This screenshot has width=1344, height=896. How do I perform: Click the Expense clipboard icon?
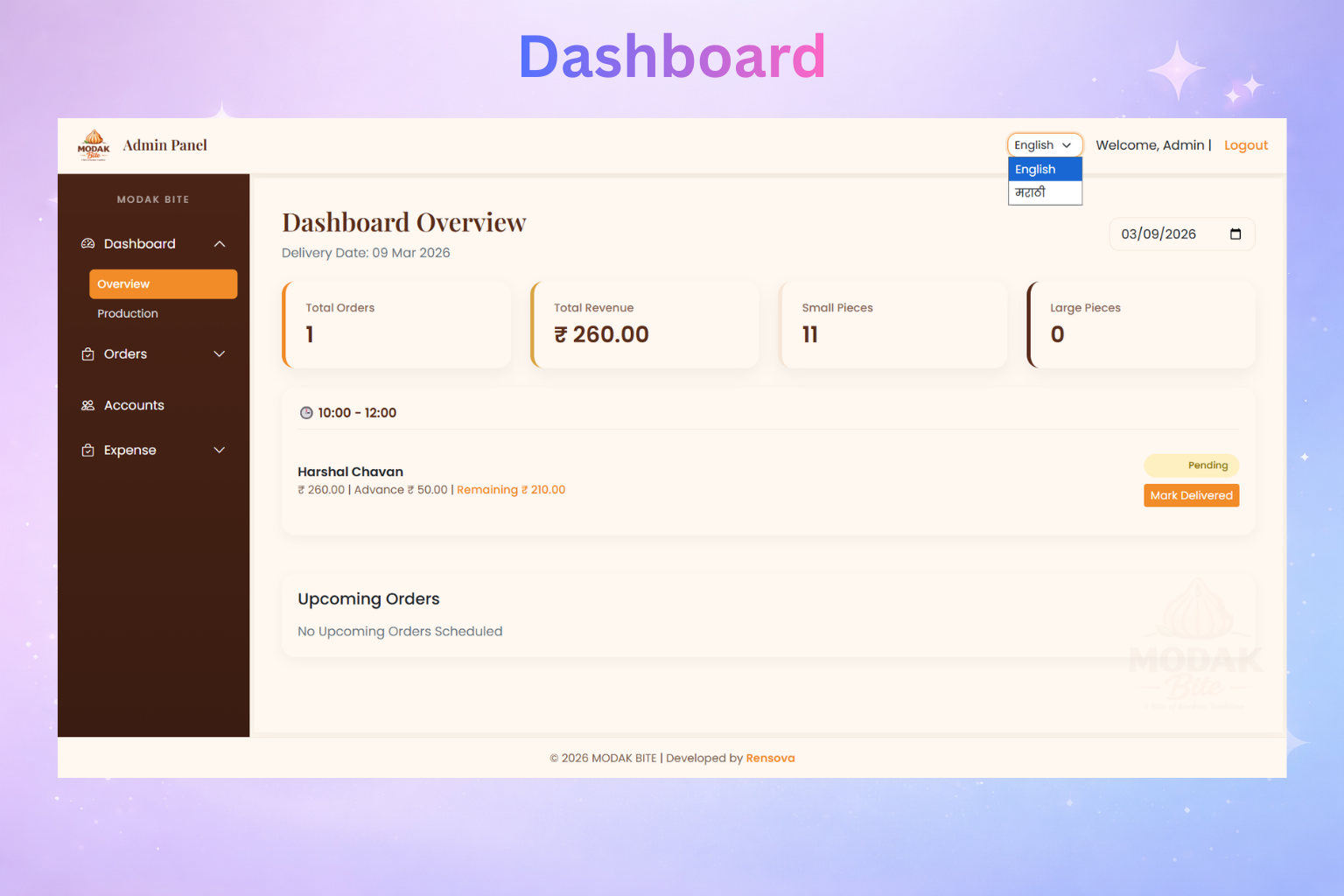click(x=87, y=451)
